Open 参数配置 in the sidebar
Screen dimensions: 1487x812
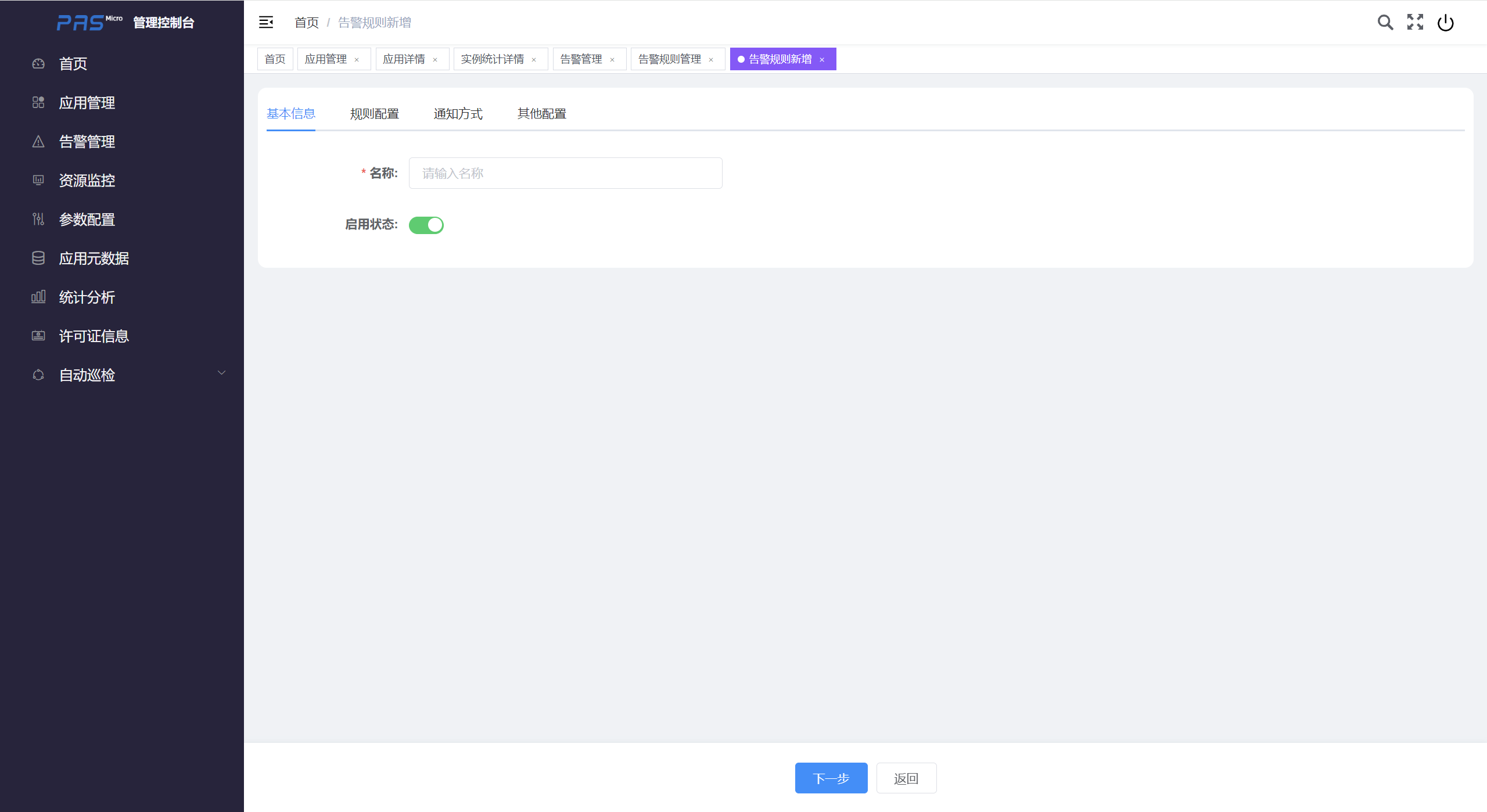pos(87,220)
